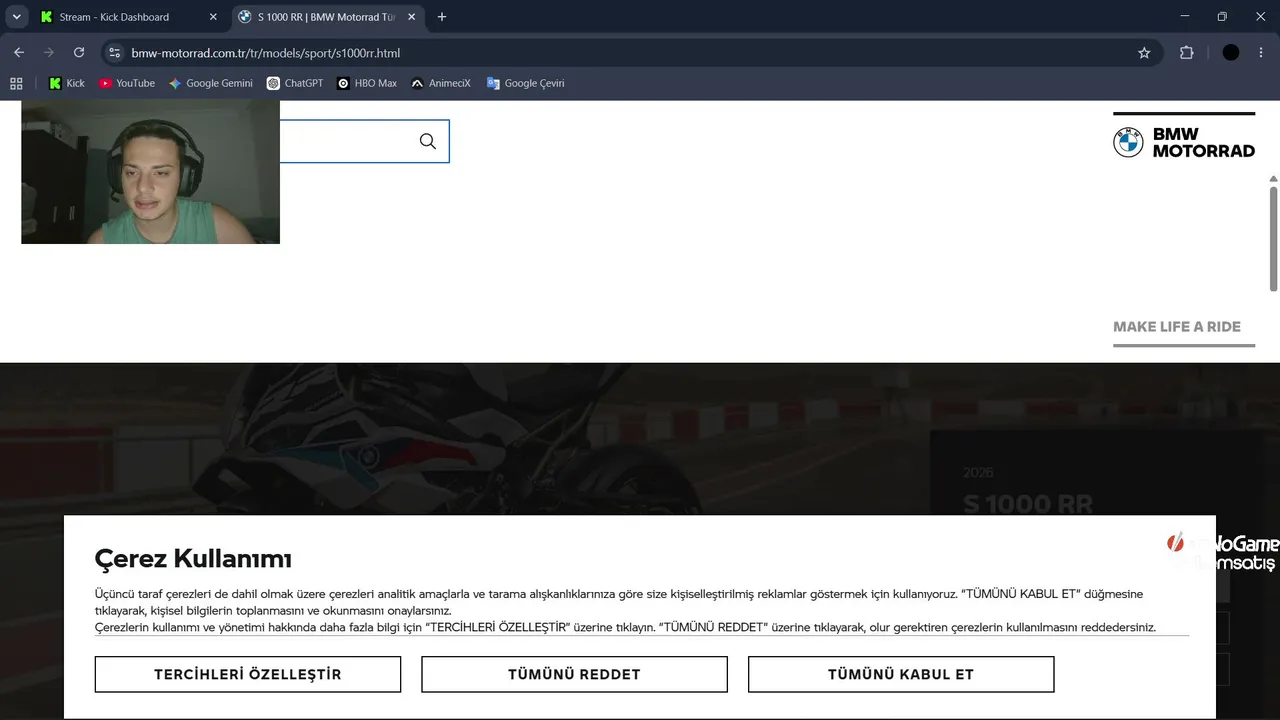The width and height of the screenshot is (1280, 720).
Task: Click the search magnifier icon
Action: [x=428, y=141]
